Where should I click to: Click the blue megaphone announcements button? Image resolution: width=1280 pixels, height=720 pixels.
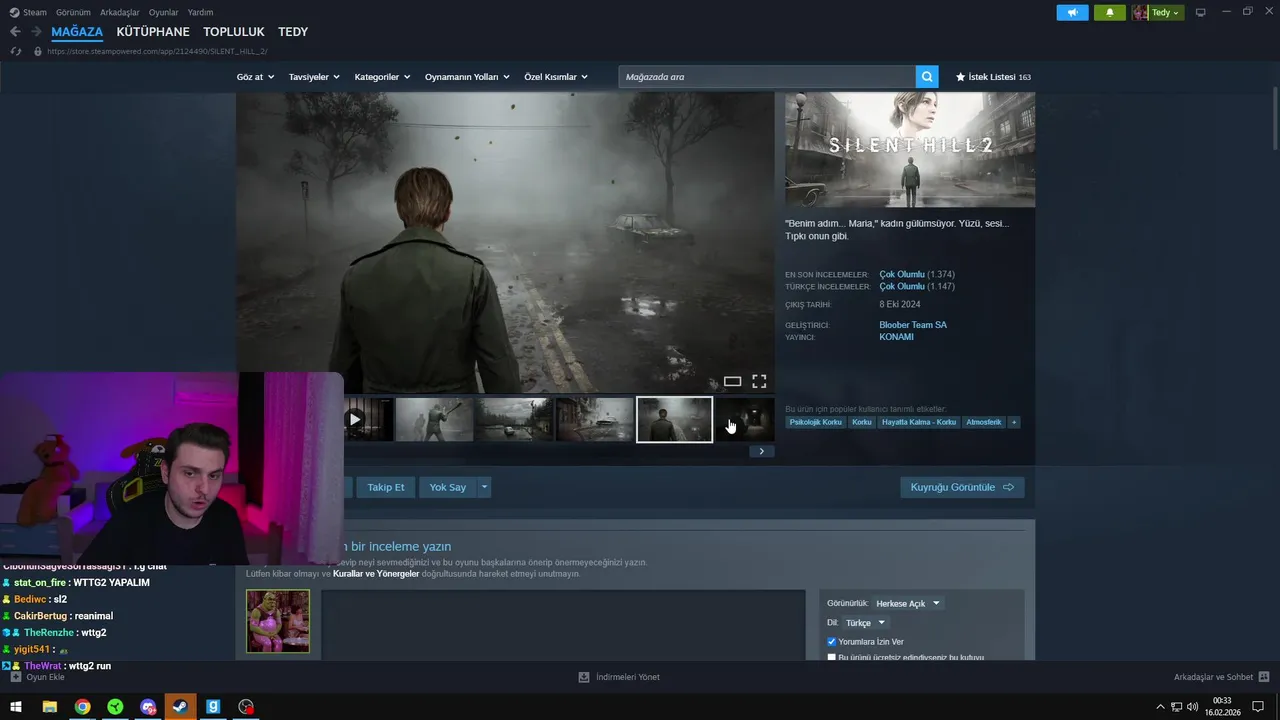(1072, 13)
